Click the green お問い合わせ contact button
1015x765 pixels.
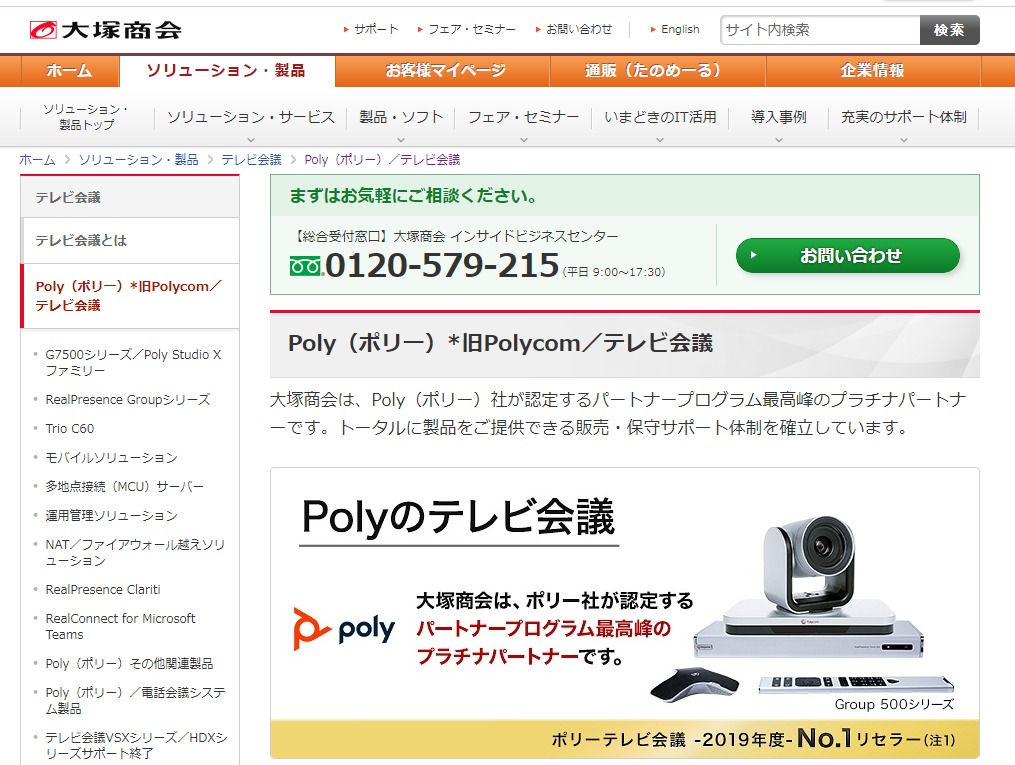(x=848, y=256)
